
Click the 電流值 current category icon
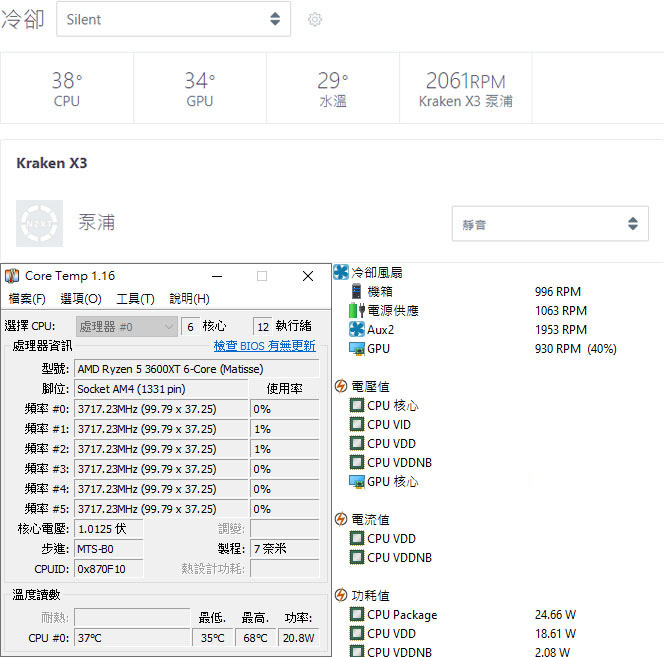pos(341,519)
